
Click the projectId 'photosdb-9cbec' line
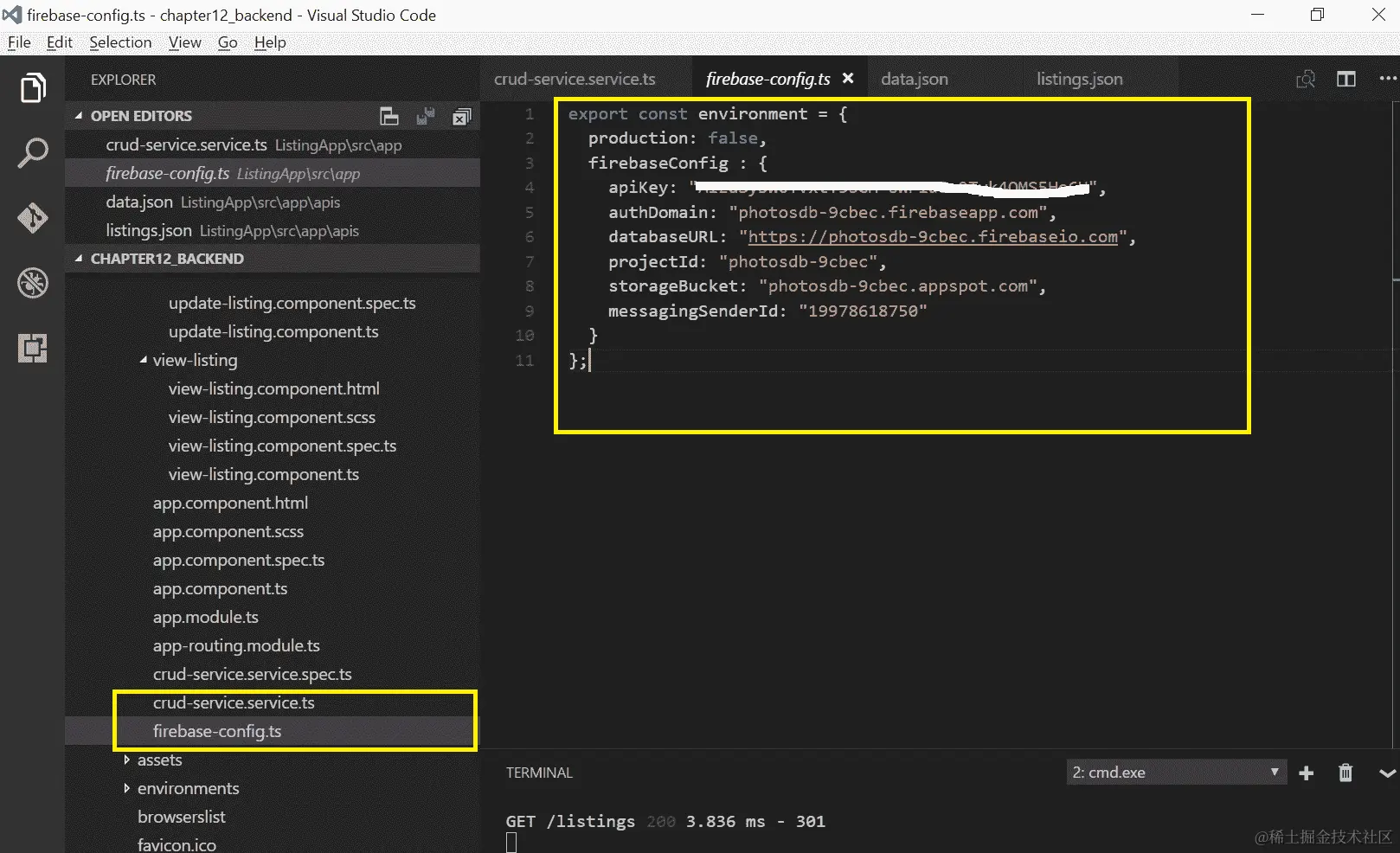coord(747,262)
